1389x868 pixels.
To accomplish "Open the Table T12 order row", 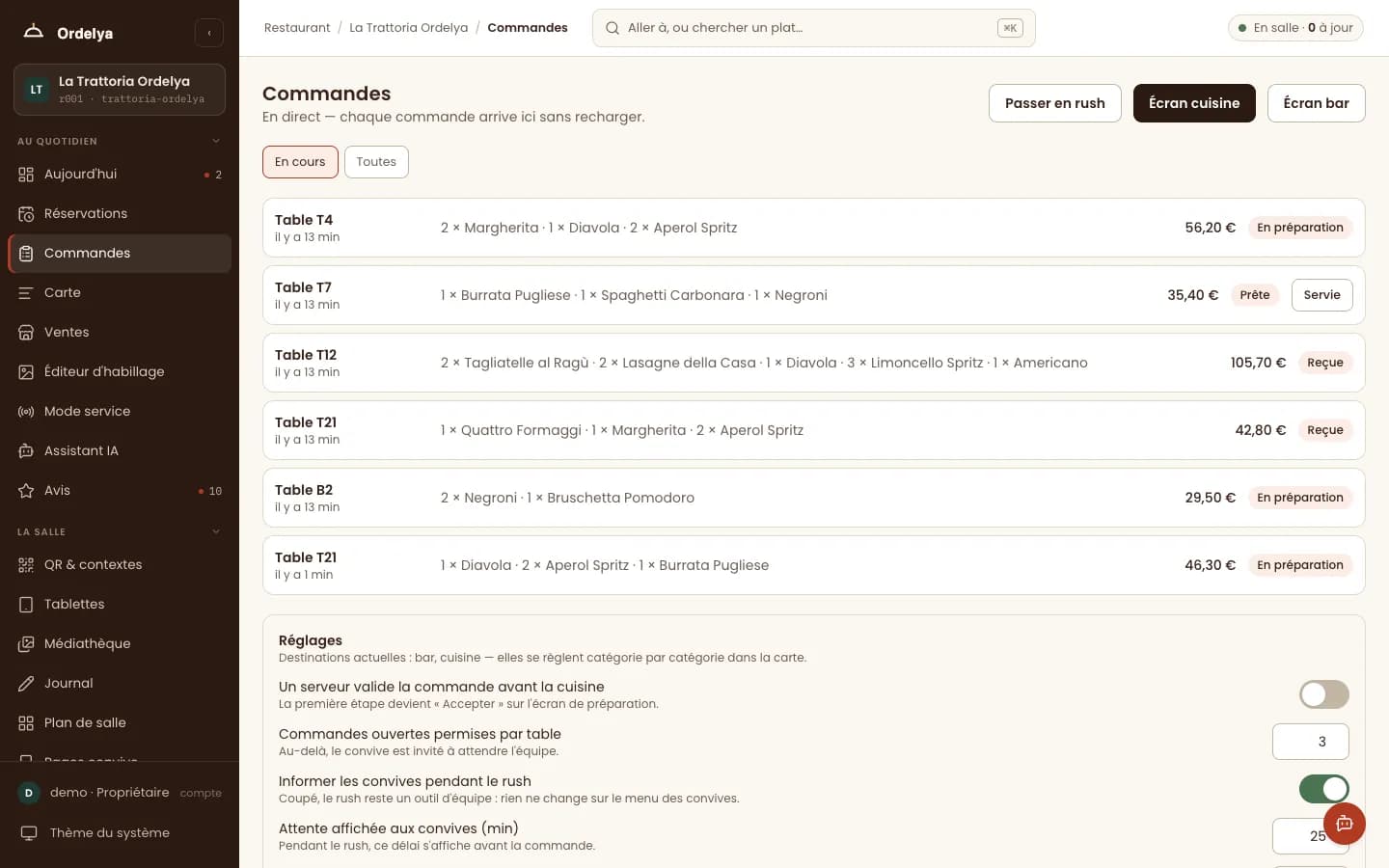I will point(813,363).
